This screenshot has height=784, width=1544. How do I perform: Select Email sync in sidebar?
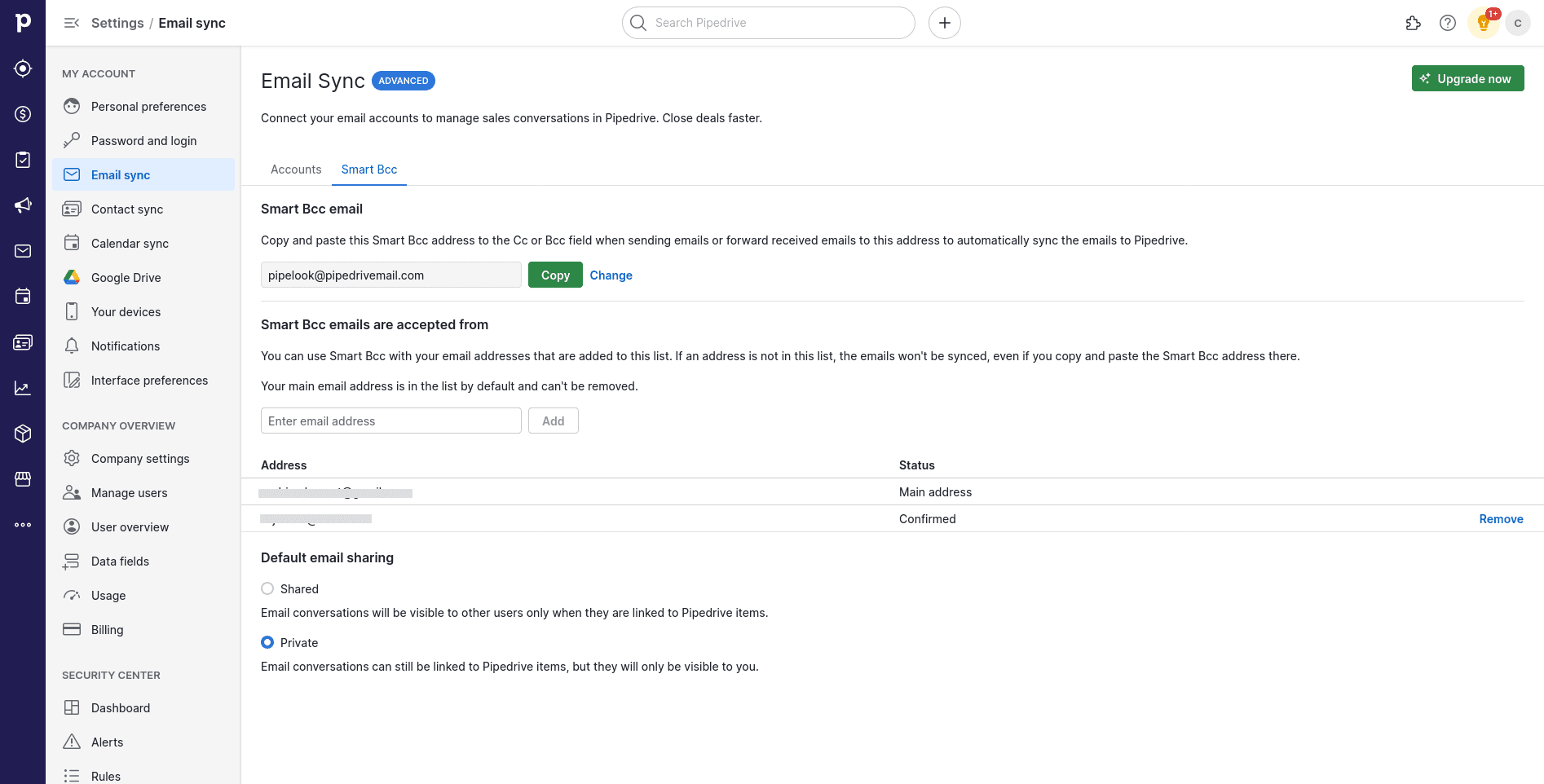(143, 175)
